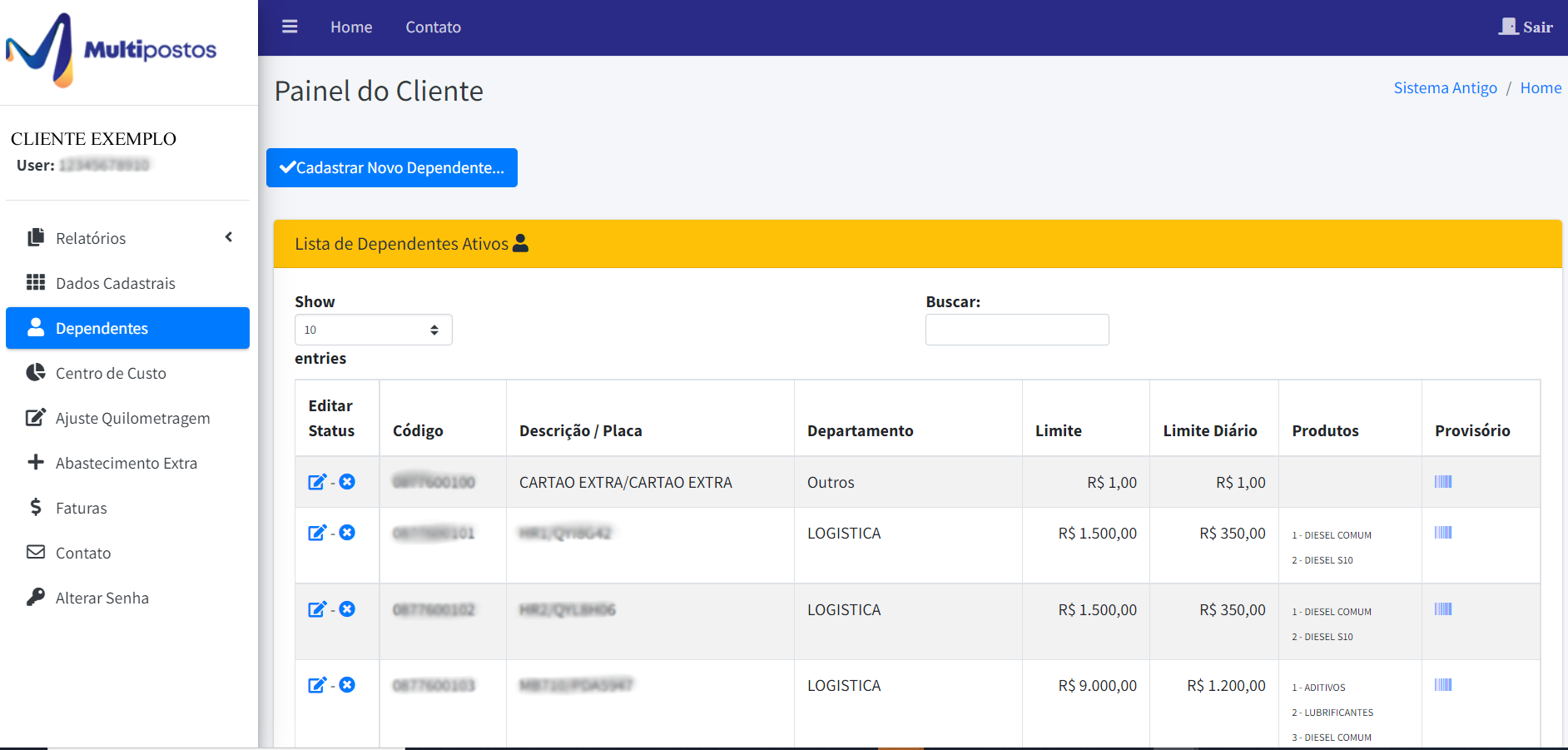Open provisório barcode for CARTAO EXTRA row
Image resolution: width=1568 pixels, height=750 pixels.
[1443, 481]
